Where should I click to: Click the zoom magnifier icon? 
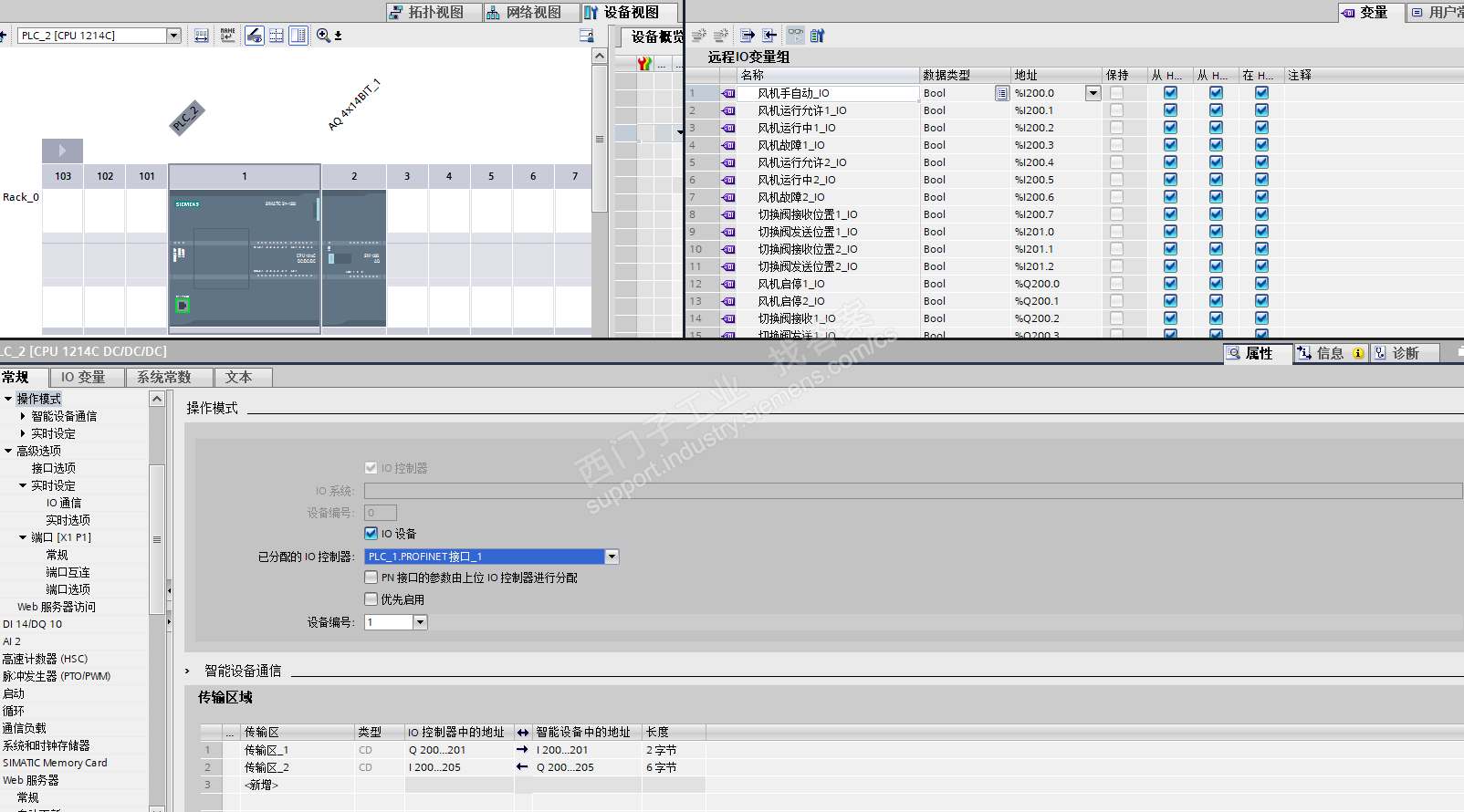coord(323,36)
